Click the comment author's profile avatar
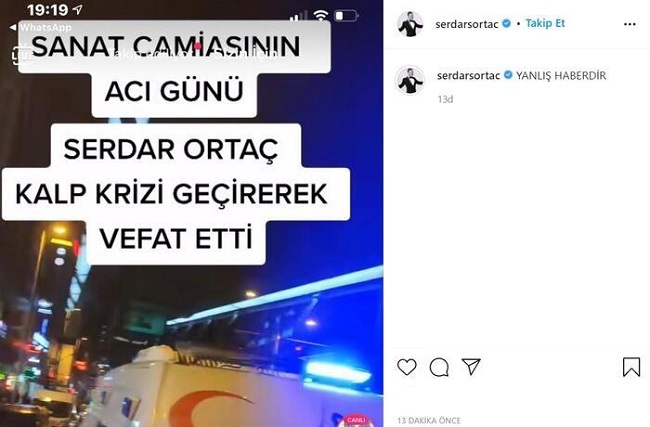Image resolution: width=650 pixels, height=427 pixels. pos(410,80)
